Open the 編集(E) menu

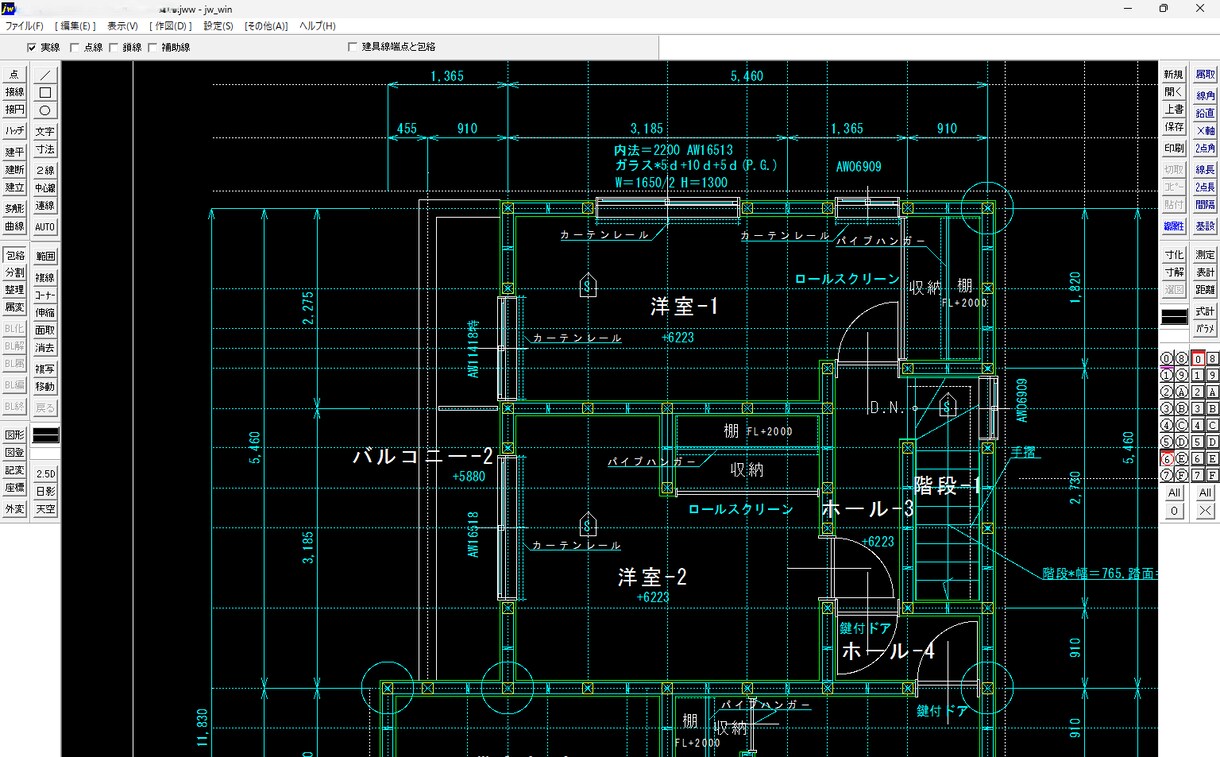click(75, 25)
